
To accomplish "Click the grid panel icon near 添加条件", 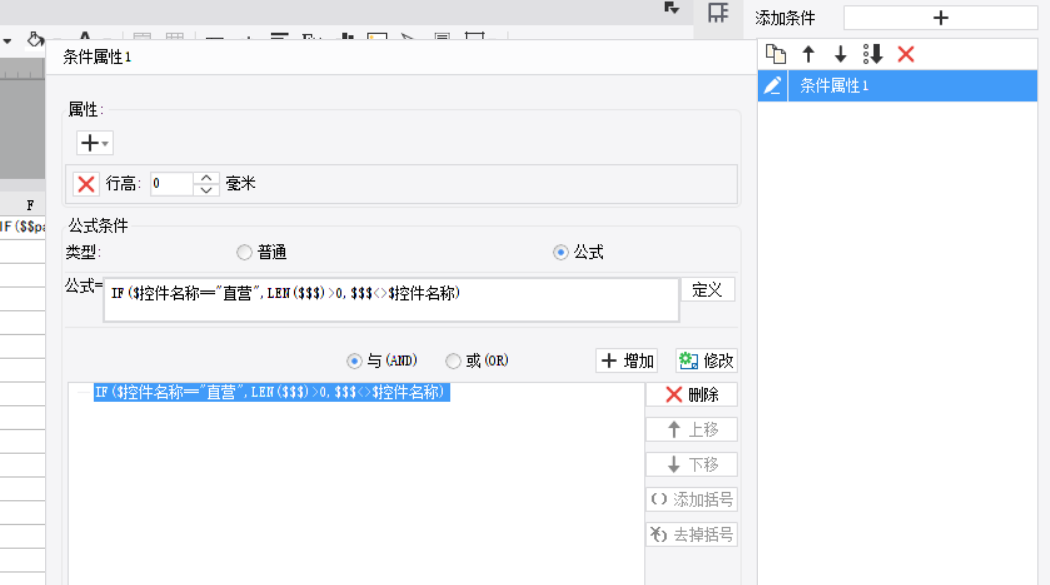I will pos(718,13).
